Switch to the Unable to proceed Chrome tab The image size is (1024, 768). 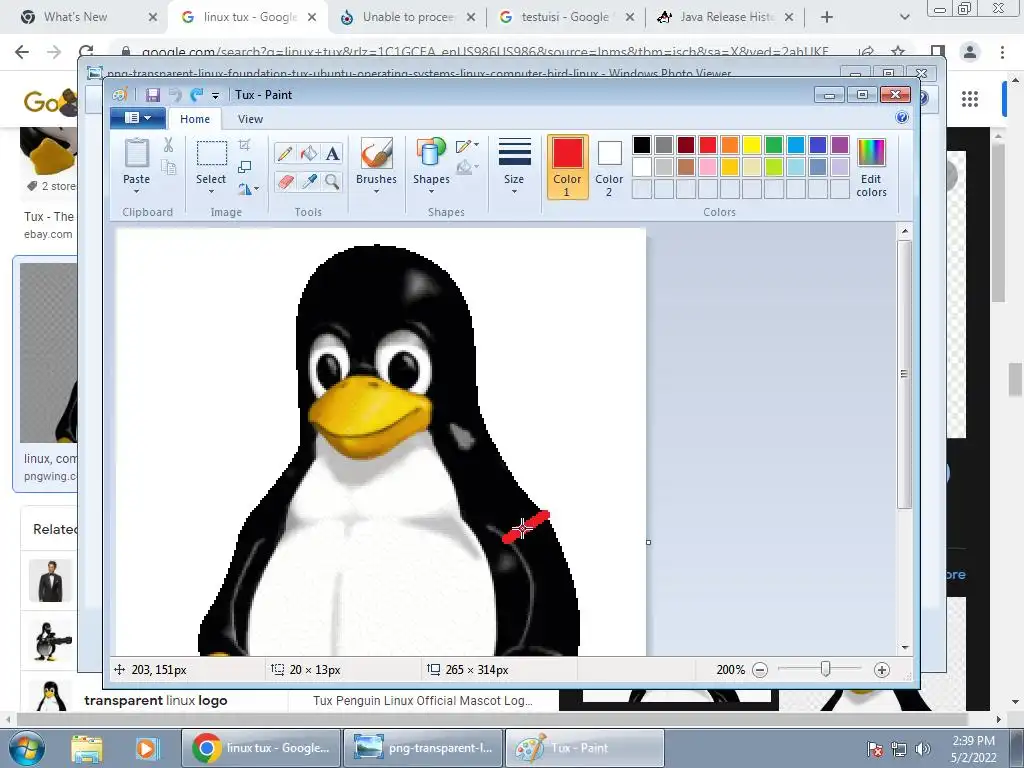408,17
